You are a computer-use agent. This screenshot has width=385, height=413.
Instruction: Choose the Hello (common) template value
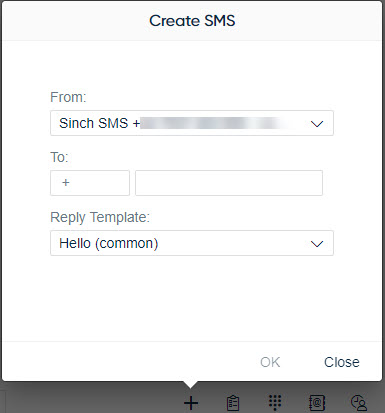pyautogui.click(x=109, y=243)
